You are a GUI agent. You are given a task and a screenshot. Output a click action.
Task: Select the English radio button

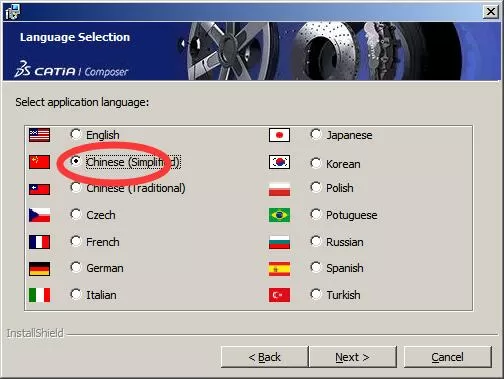click(x=76, y=134)
